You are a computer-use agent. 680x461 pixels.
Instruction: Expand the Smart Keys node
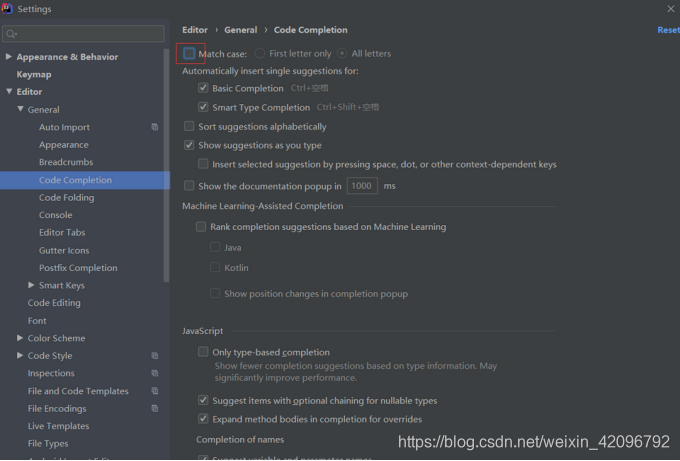[x=31, y=285]
